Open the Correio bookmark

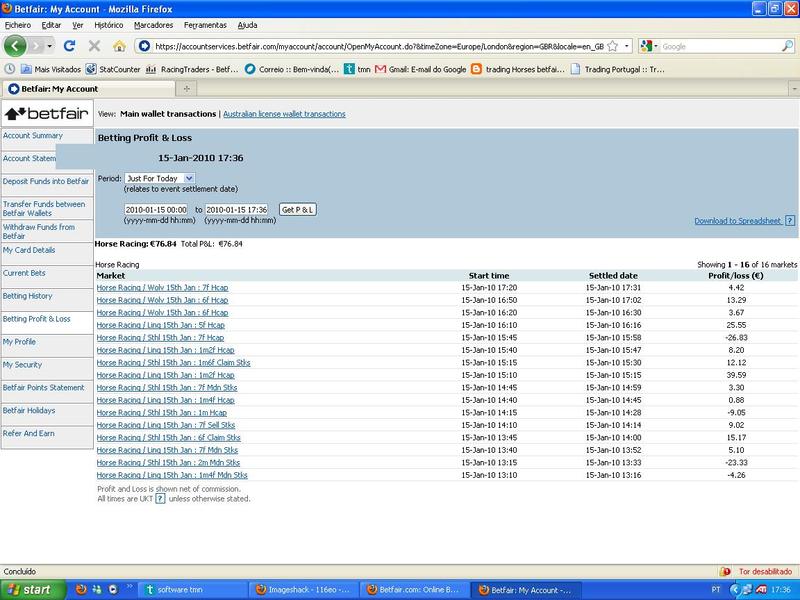click(292, 69)
